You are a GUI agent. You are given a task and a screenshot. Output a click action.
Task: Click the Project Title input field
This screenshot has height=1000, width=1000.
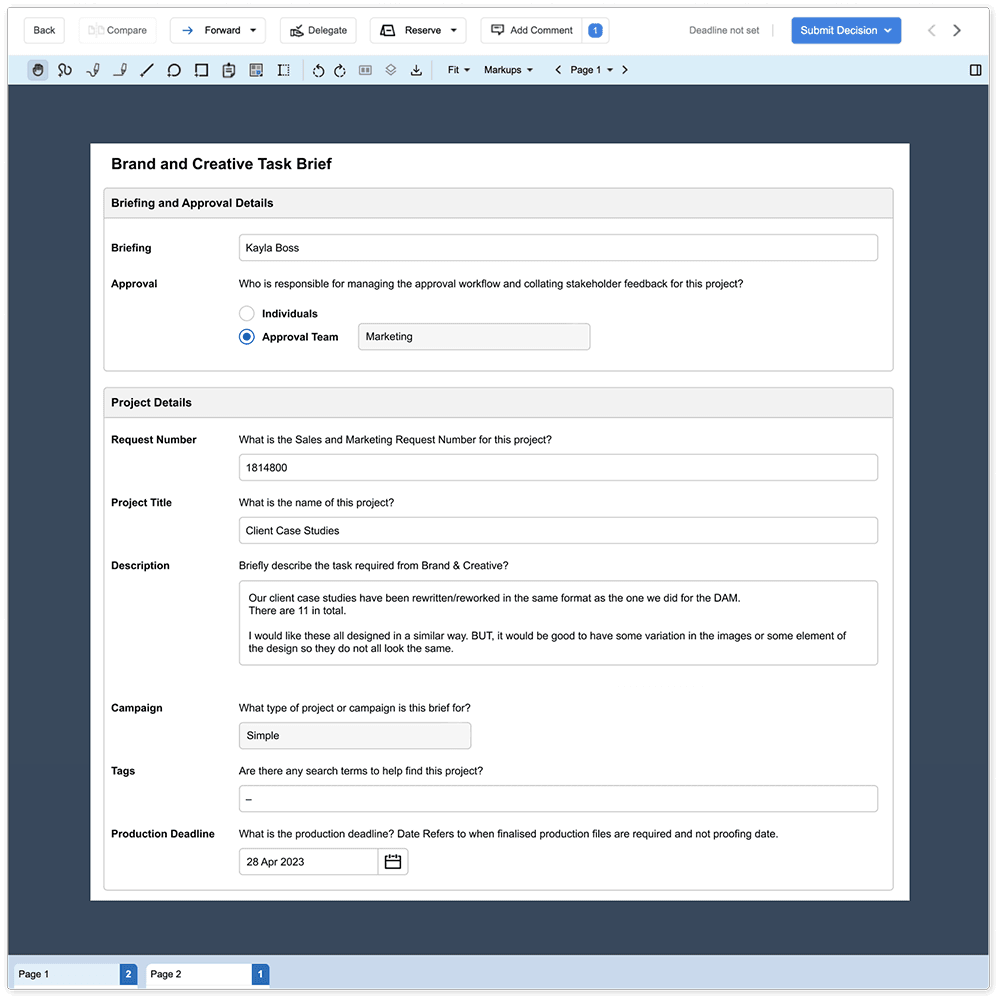557,530
